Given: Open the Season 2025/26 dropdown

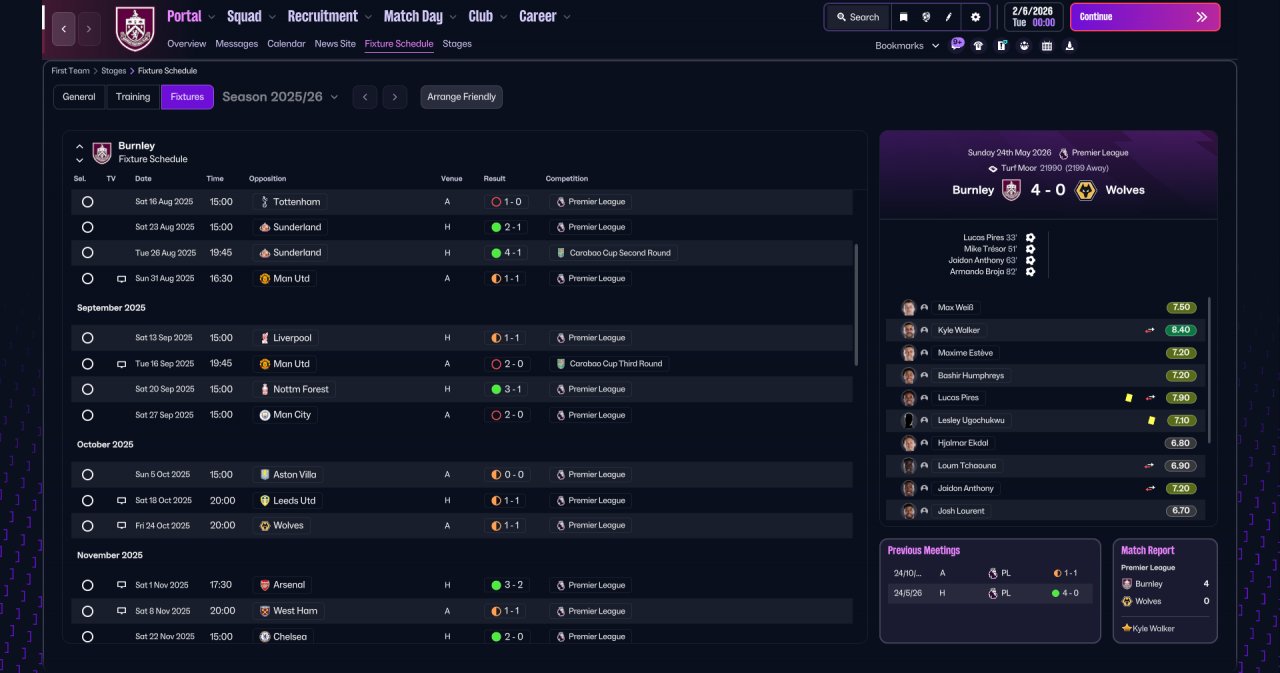Looking at the screenshot, I should point(280,97).
